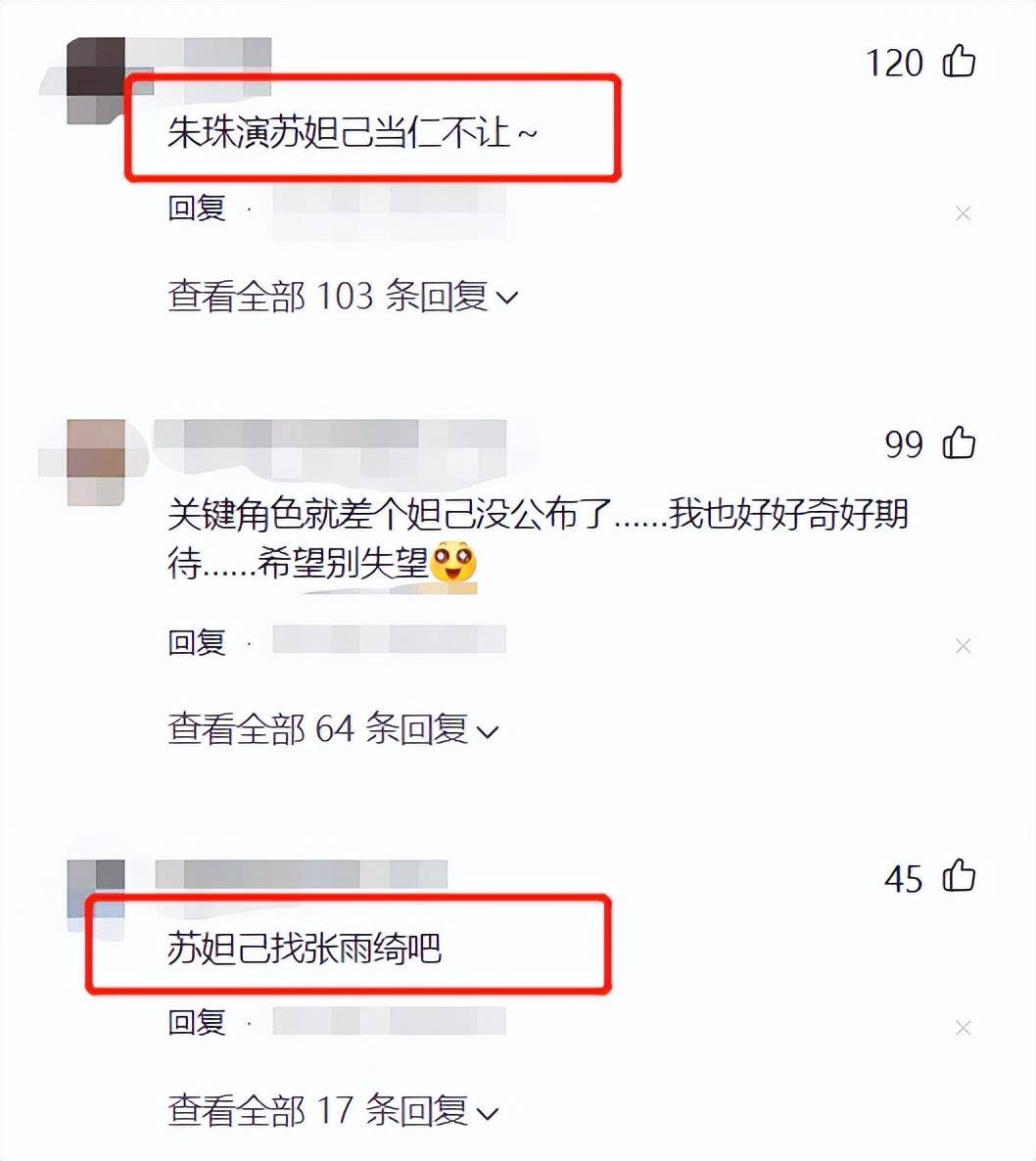This screenshot has height=1161, width=1036.
Task: Dismiss the 朱珠演苏妲己 comment with X
Action: tap(963, 214)
